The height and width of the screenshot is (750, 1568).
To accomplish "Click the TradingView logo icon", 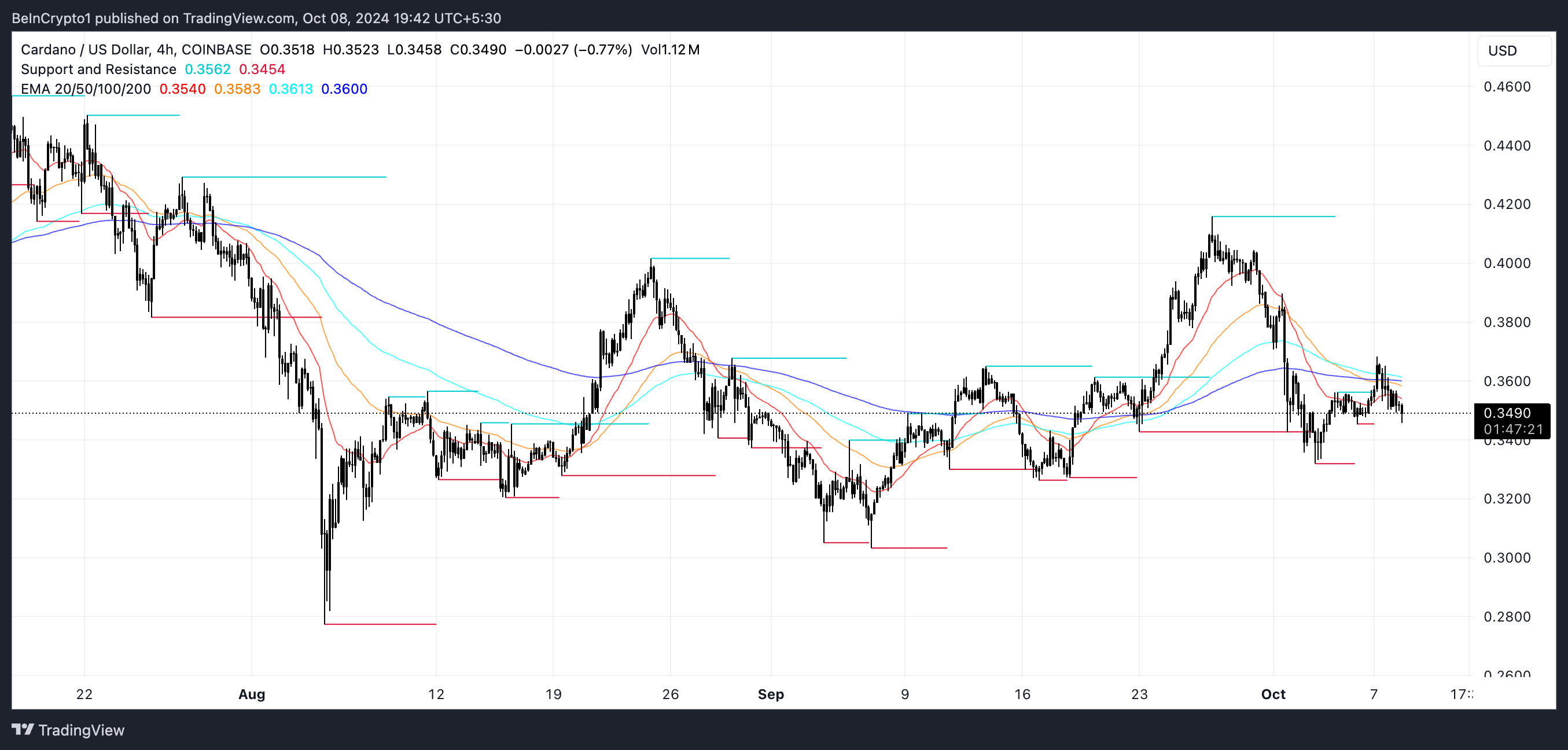I will [23, 729].
